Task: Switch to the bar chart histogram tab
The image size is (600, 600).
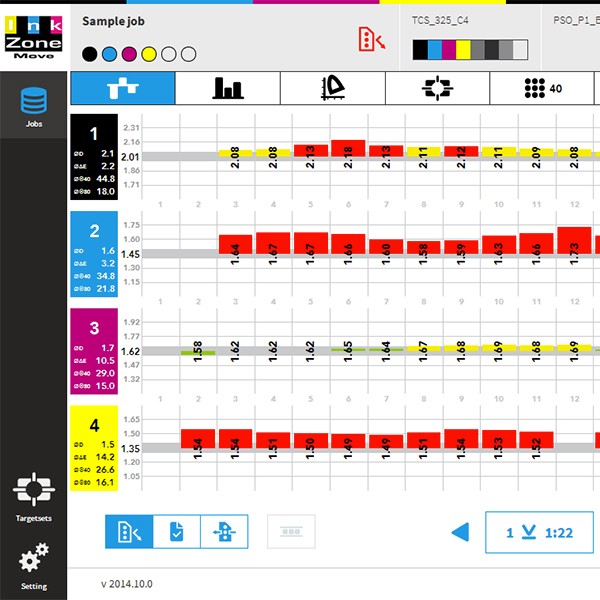Action: coord(227,88)
